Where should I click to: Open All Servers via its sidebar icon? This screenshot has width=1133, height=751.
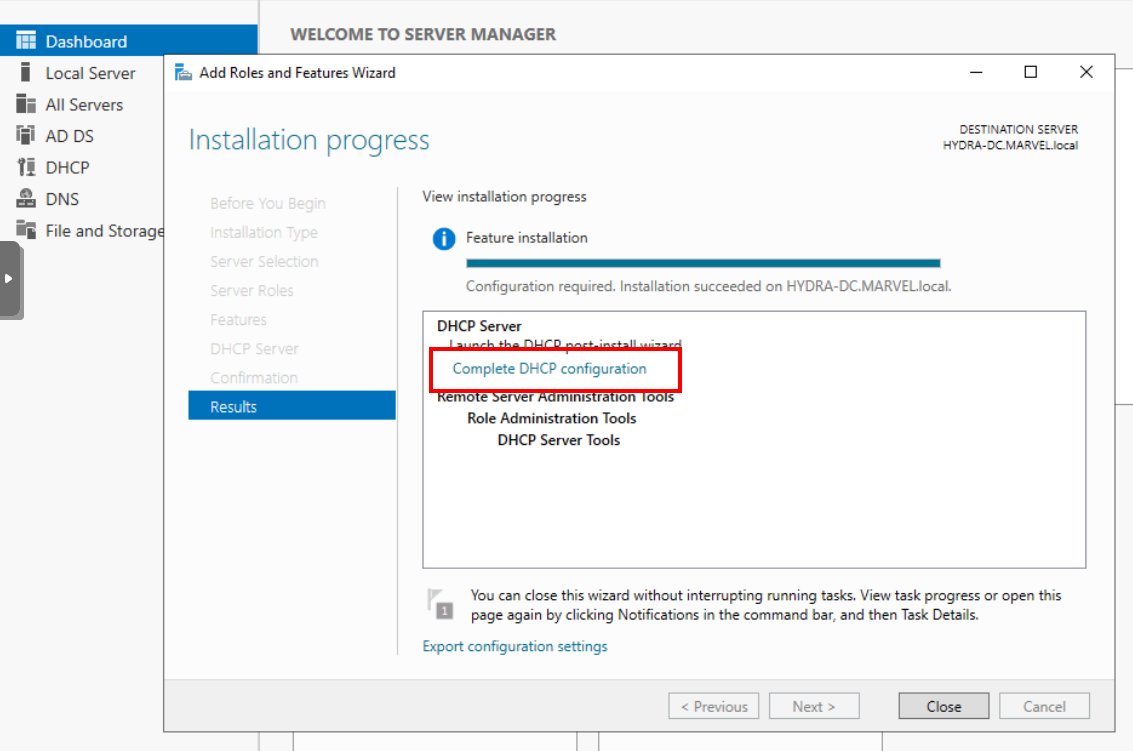tap(26, 104)
